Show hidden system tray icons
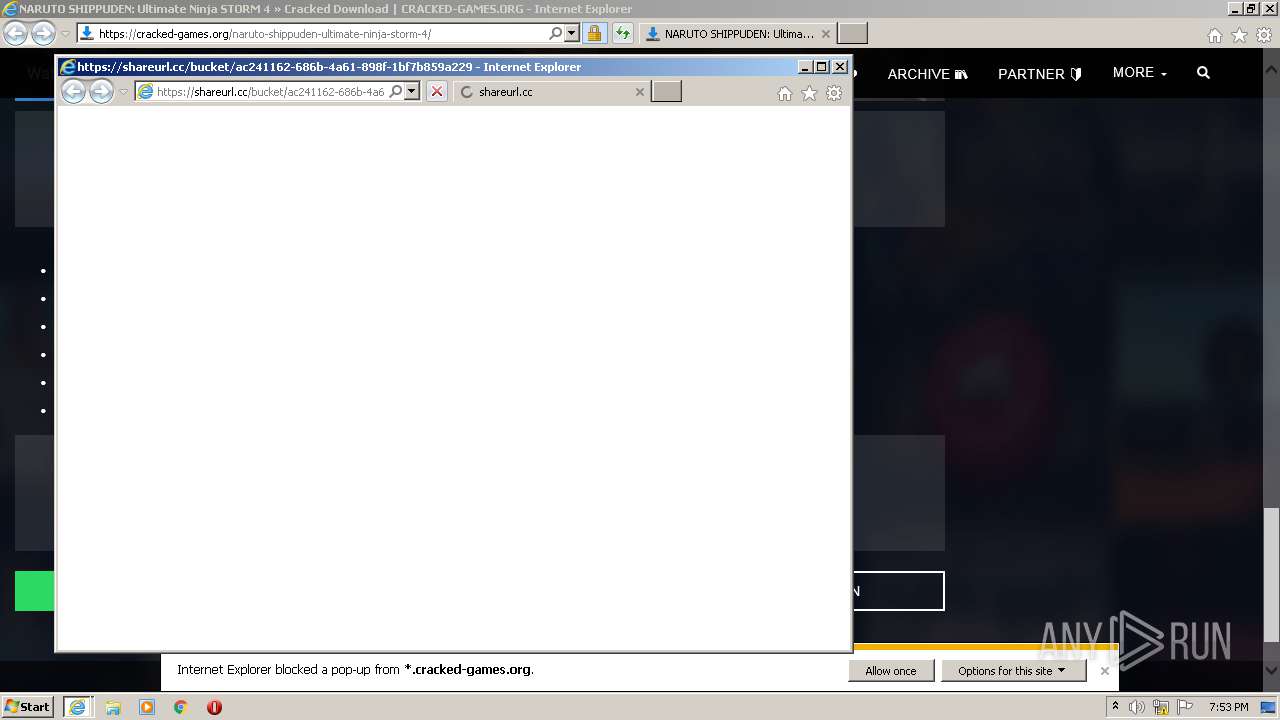 (1116, 707)
